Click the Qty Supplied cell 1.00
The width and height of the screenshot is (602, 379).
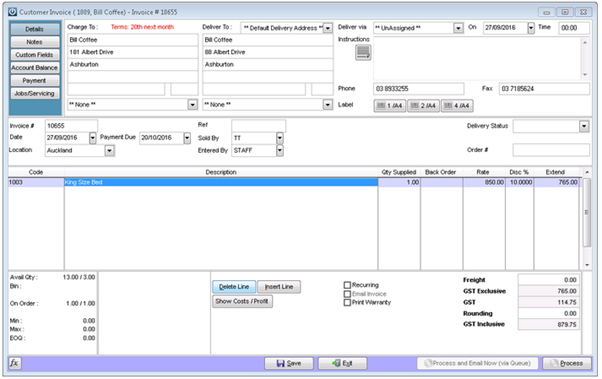point(399,182)
